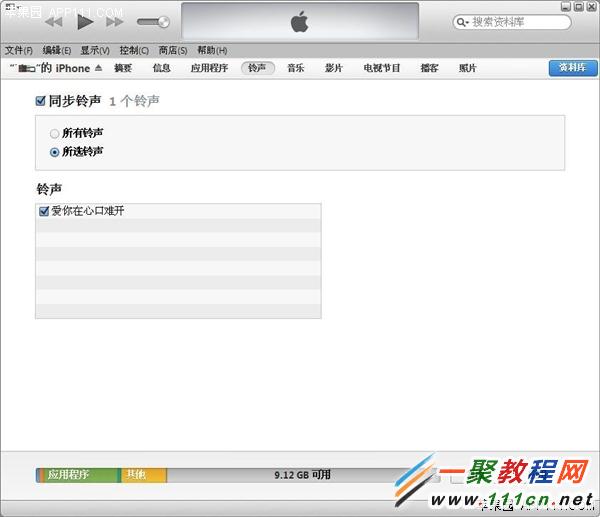This screenshot has height=517, width=600.
Task: Switch to the 信息 tab
Action: 161,68
